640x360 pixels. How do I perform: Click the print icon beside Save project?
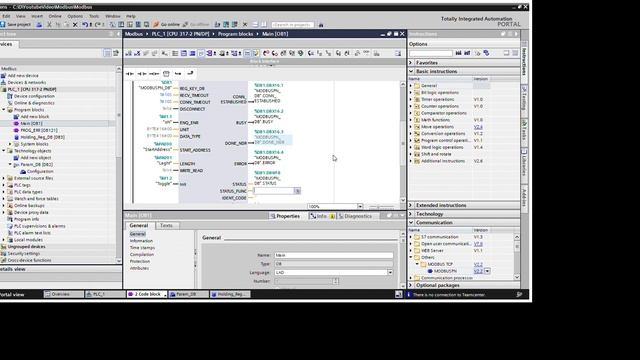pos(39,25)
